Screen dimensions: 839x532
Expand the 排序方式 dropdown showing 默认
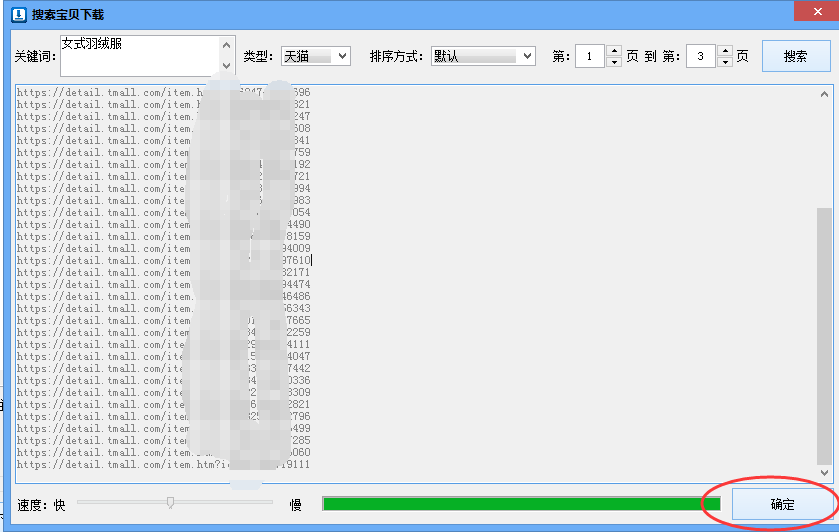pyautogui.click(x=483, y=57)
